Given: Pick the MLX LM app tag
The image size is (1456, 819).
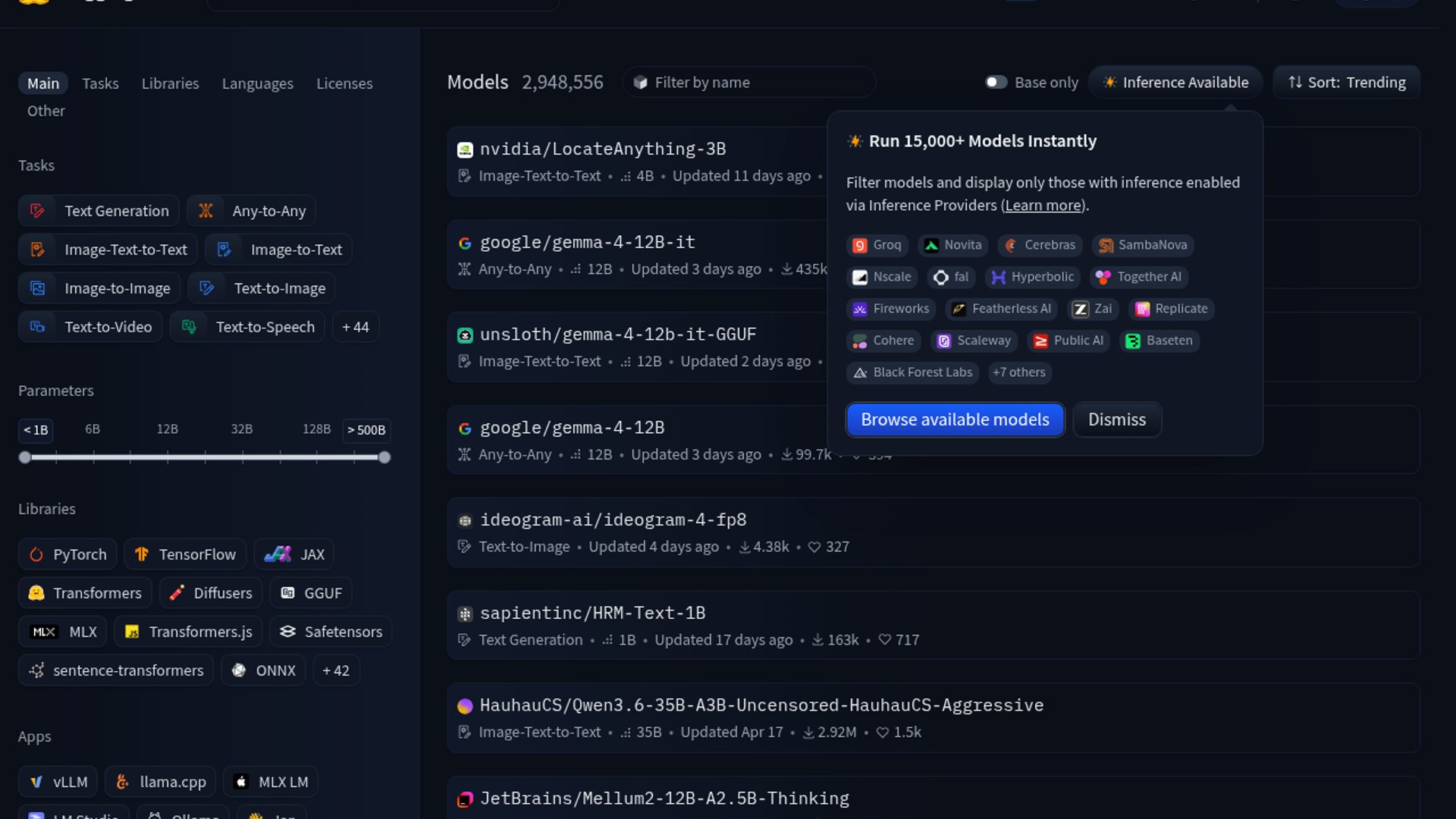Looking at the screenshot, I should click(271, 782).
